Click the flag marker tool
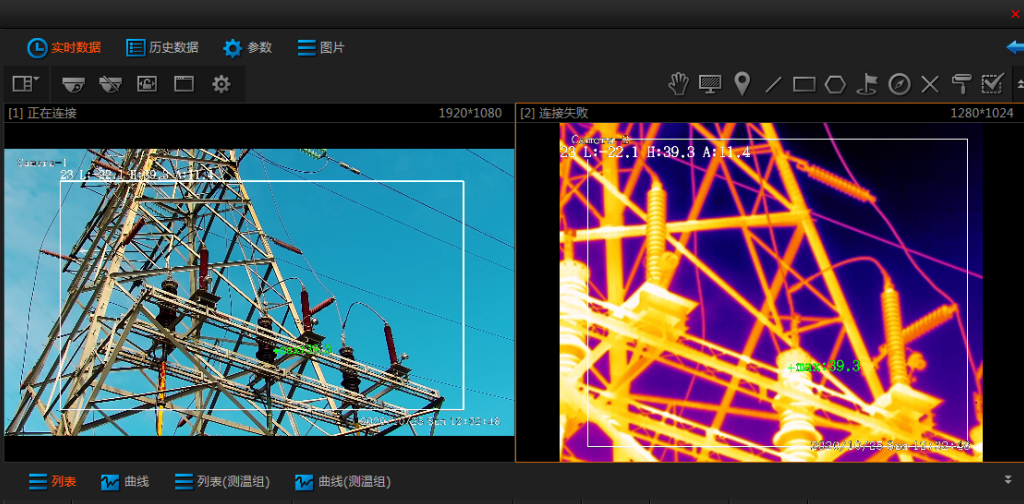Viewport: 1024px width, 504px height. pos(867,84)
